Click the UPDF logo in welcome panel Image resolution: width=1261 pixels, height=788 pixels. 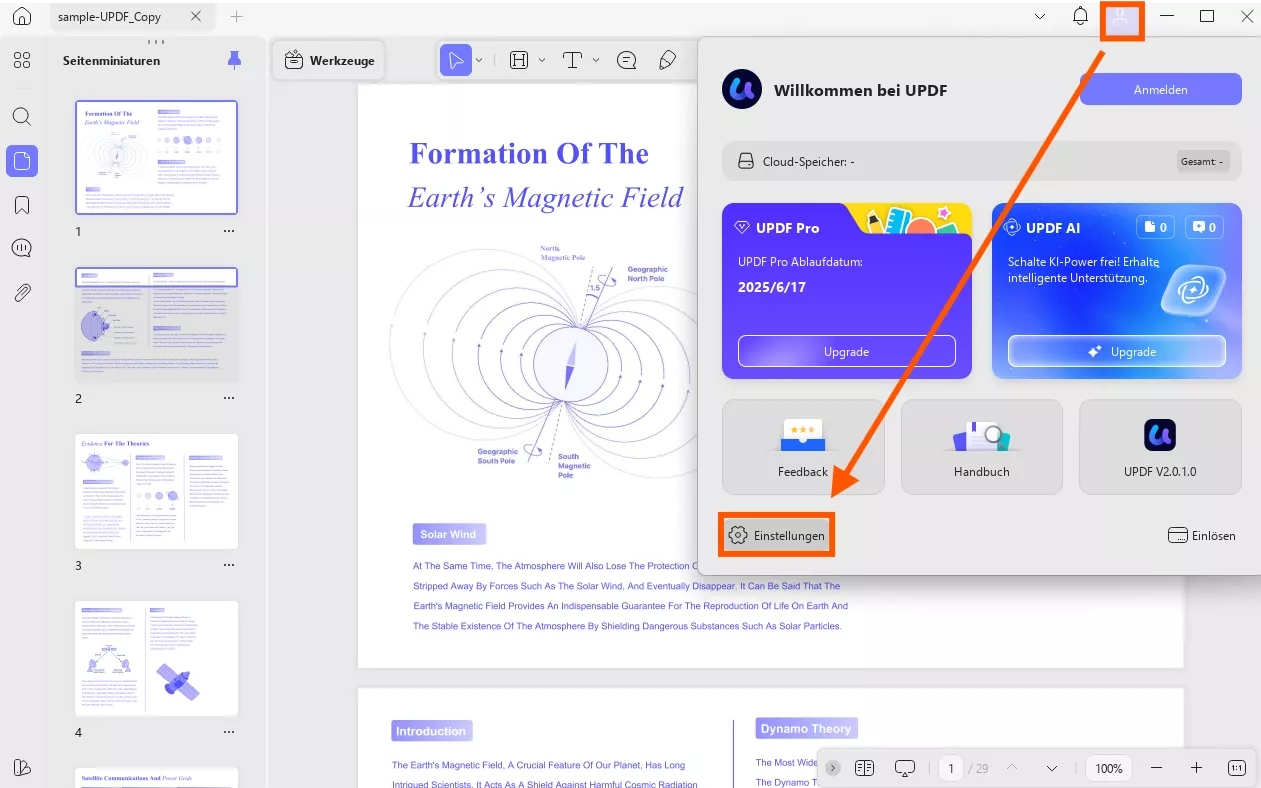coord(741,90)
